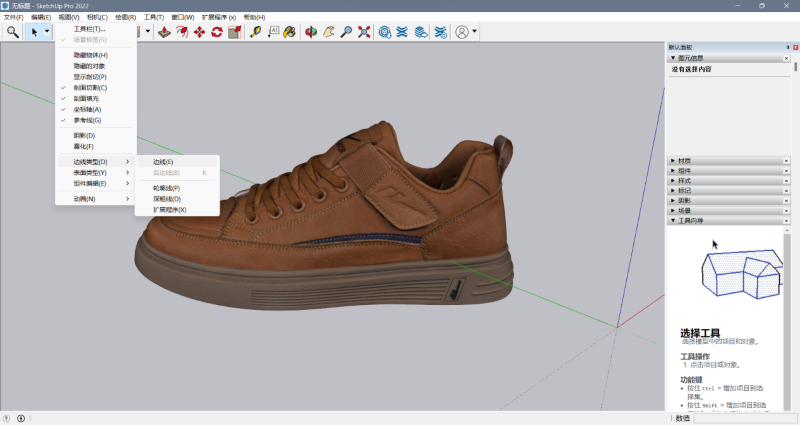Expand the 场景 panel
Viewport: 800px width, 425px height.
(673, 210)
